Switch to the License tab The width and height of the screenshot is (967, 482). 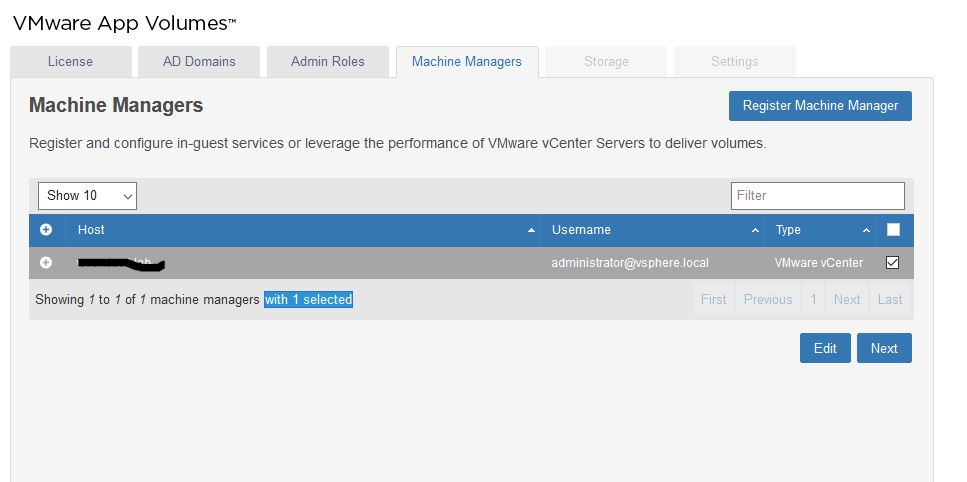pyautogui.click(x=71, y=62)
